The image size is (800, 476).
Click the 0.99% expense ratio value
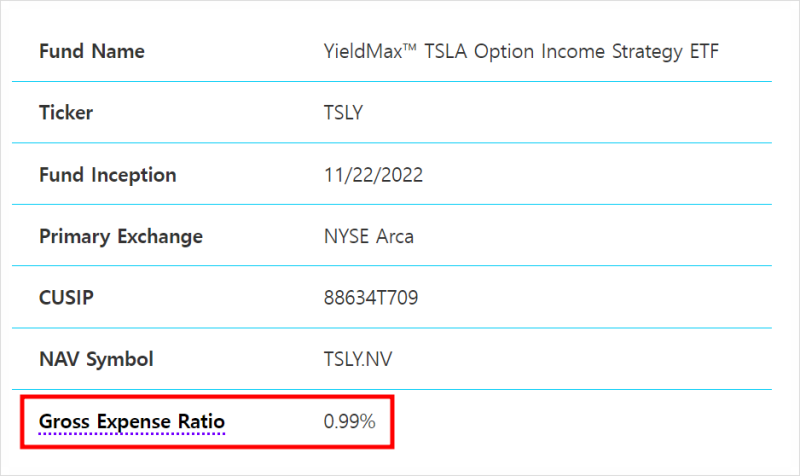click(x=349, y=422)
